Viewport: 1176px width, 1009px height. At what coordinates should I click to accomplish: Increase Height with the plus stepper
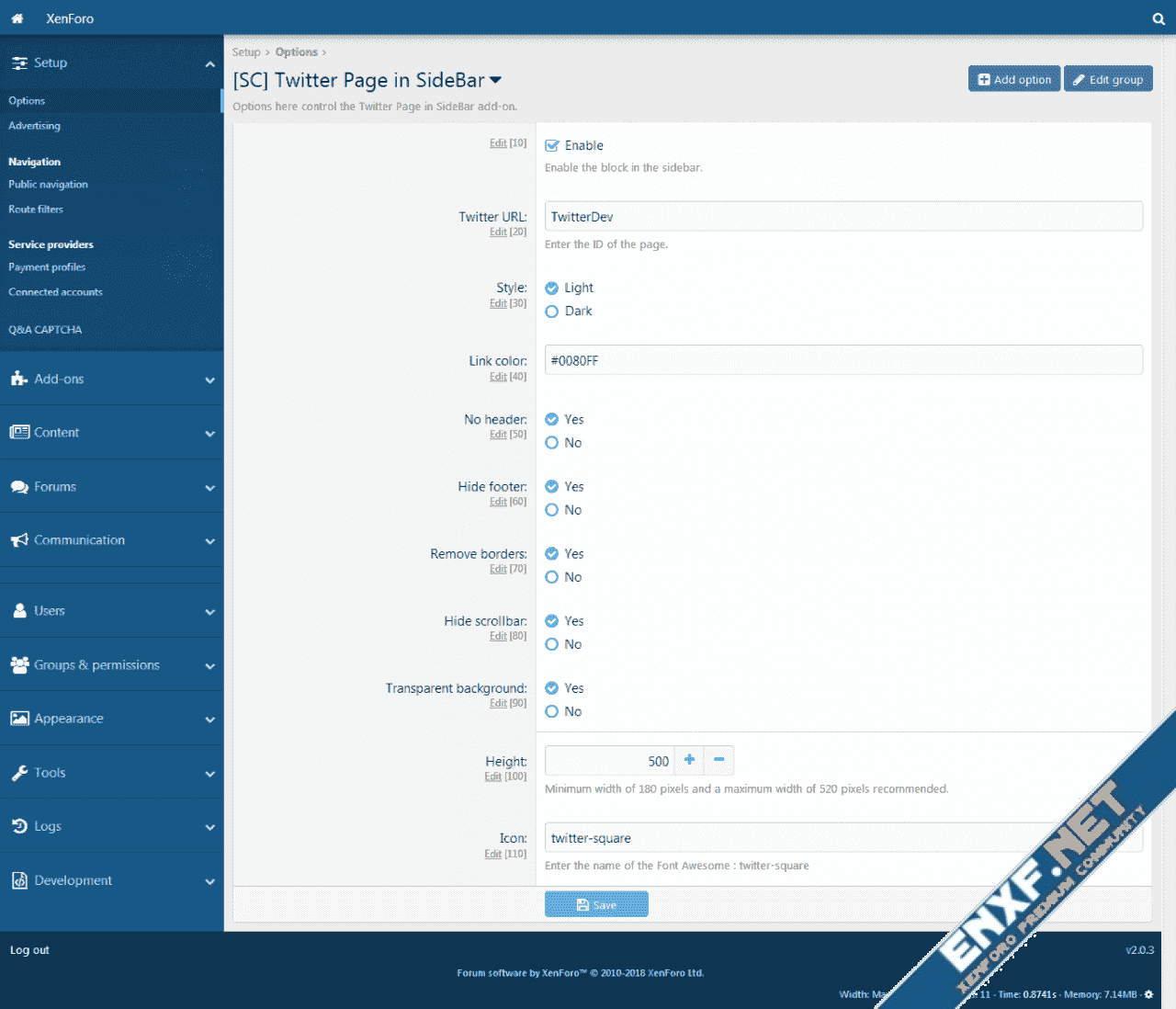tap(689, 760)
